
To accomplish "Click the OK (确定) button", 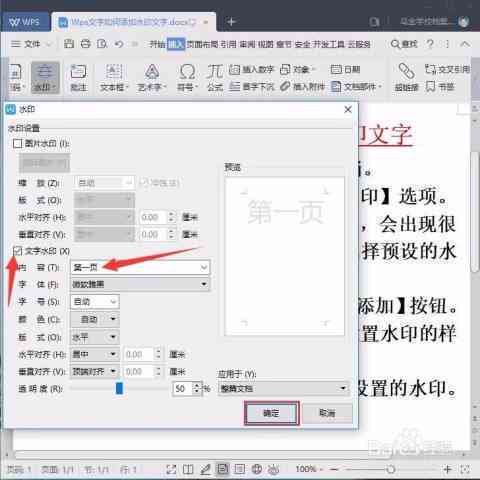I will (x=271, y=413).
